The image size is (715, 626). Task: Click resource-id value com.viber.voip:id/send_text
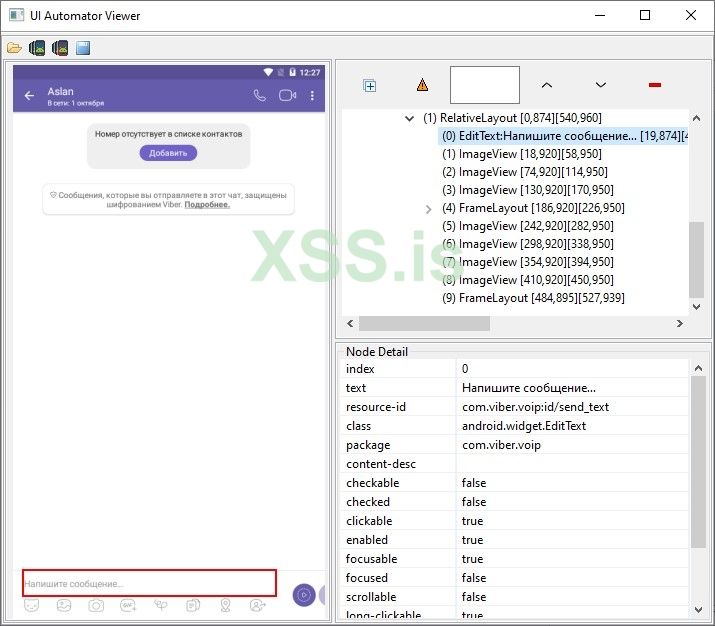pyautogui.click(x=535, y=407)
